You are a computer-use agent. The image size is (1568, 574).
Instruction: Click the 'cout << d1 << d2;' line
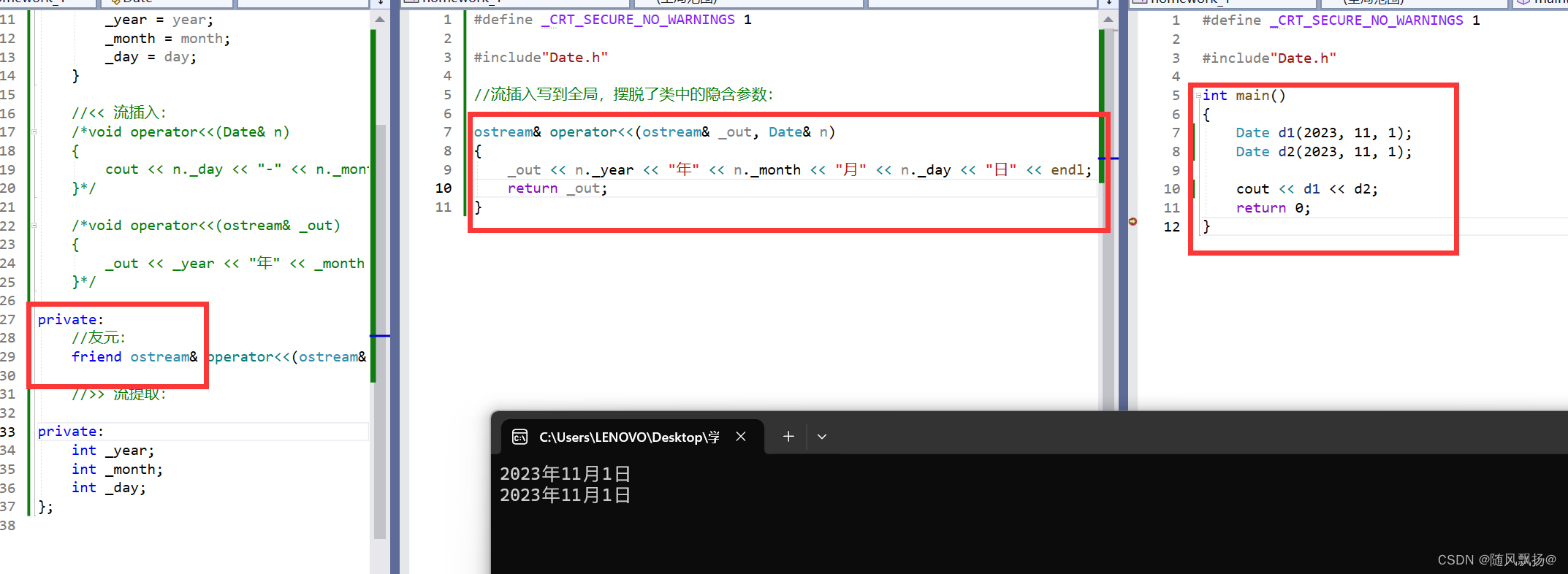pyautogui.click(x=1307, y=189)
